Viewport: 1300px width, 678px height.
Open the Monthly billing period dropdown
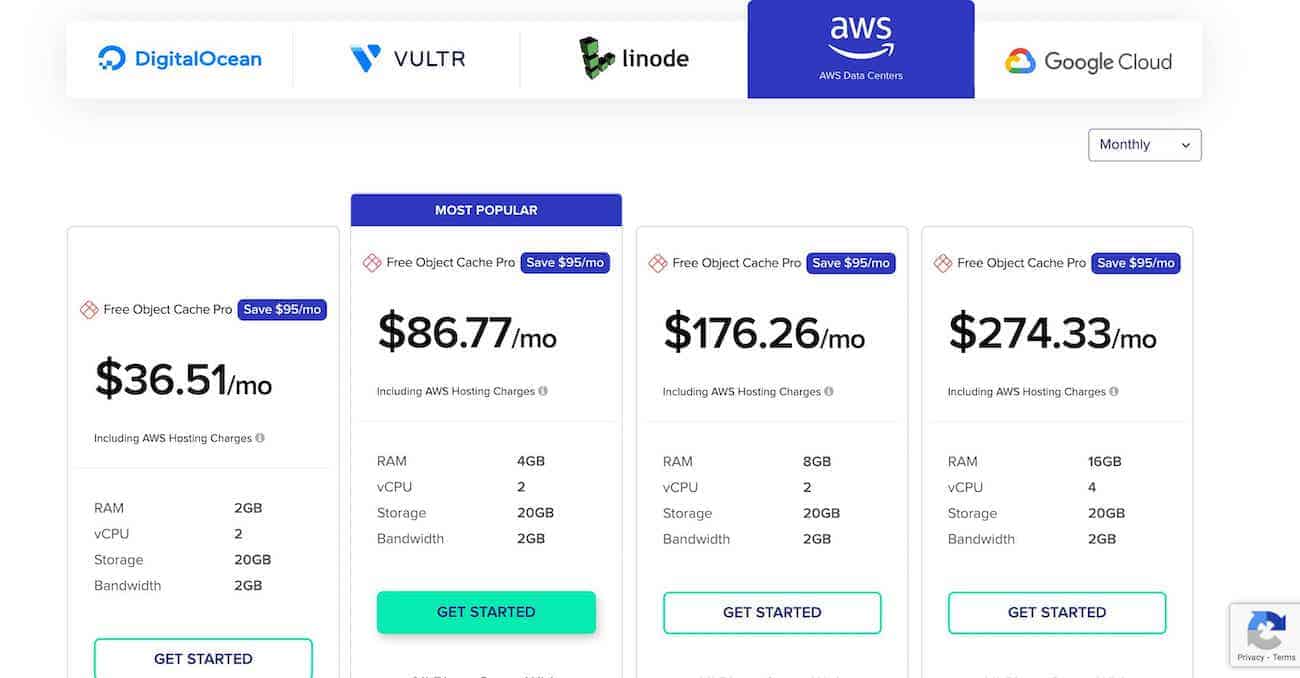pos(1145,145)
